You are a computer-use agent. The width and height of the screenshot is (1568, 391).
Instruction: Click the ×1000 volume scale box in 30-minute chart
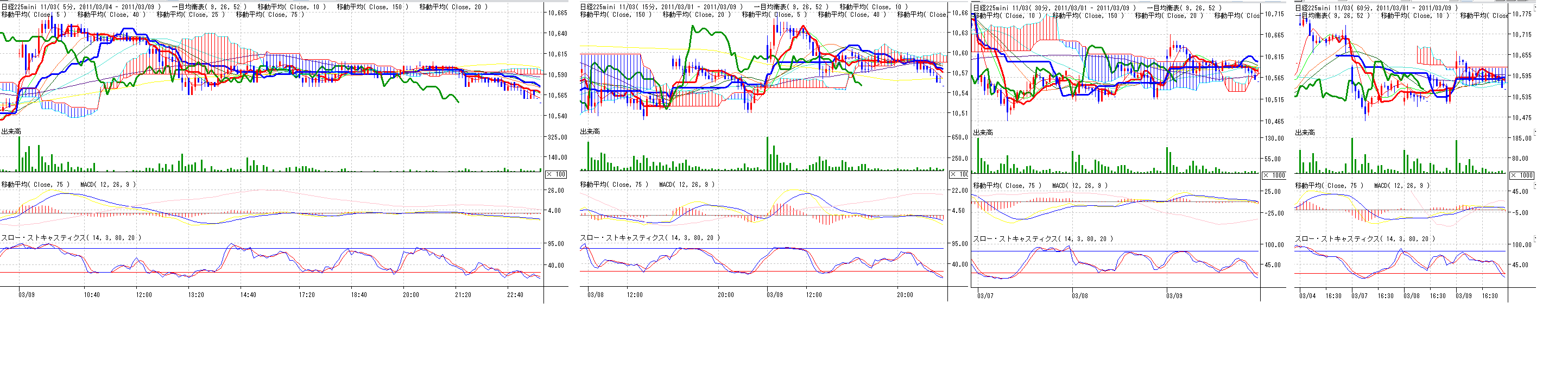click(x=1273, y=175)
